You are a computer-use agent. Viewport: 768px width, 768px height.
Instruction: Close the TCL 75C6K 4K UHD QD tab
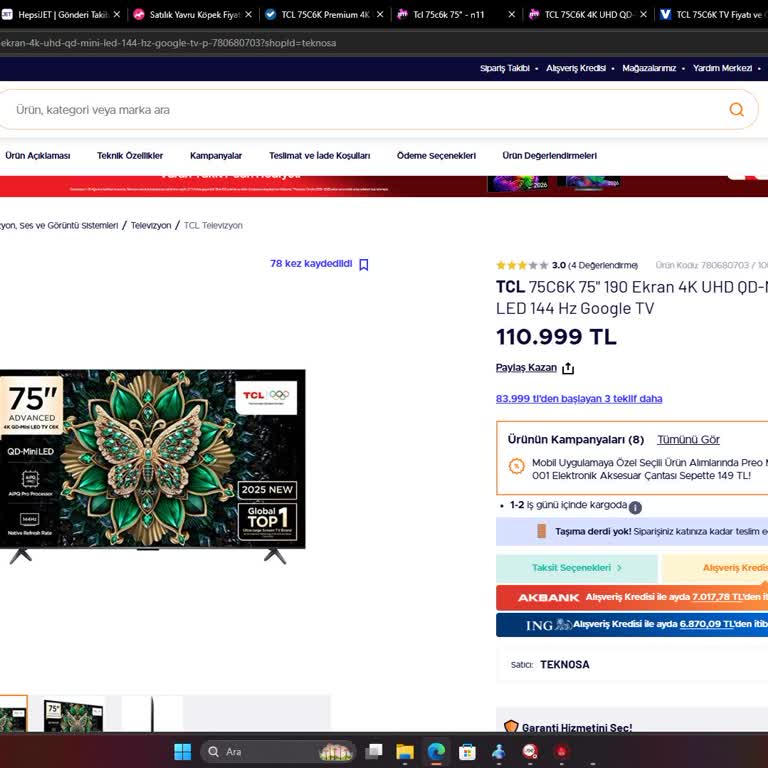click(x=643, y=15)
